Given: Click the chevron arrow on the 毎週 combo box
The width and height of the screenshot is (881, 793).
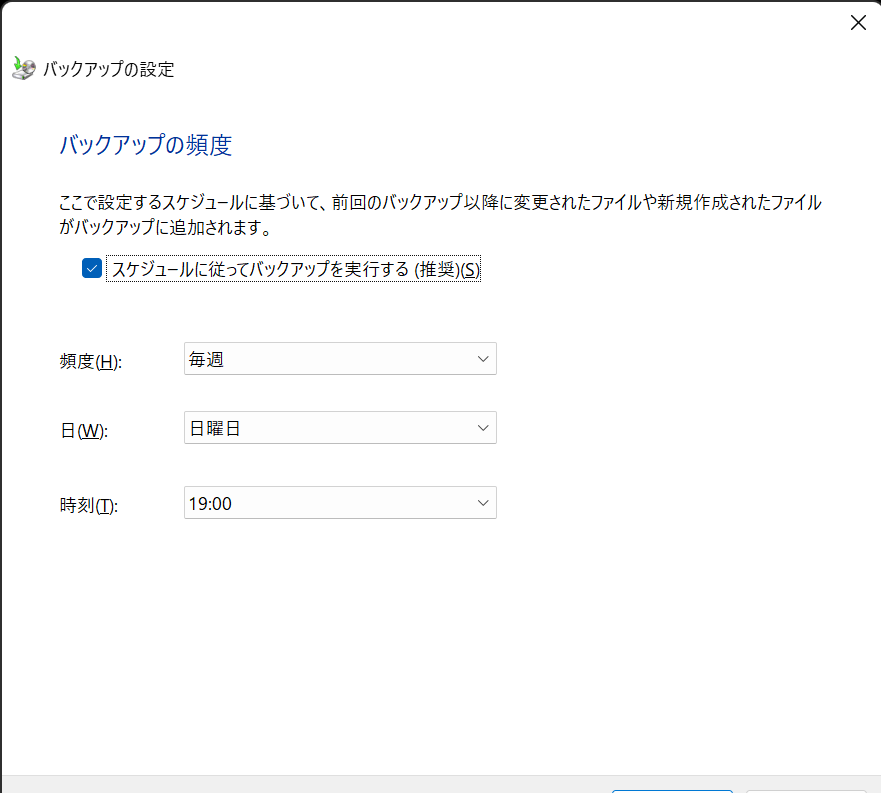Looking at the screenshot, I should pos(483,359).
